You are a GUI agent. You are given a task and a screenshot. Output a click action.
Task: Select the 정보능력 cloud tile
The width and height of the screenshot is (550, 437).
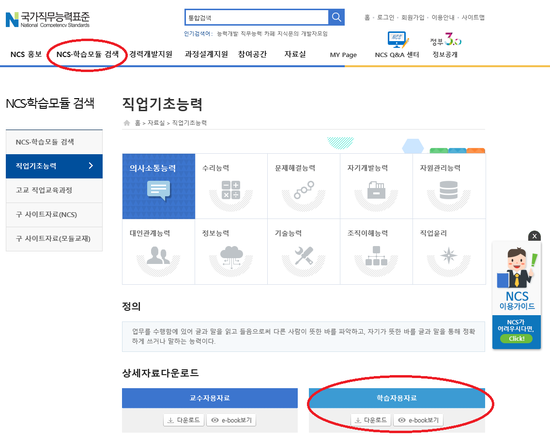(x=231, y=251)
